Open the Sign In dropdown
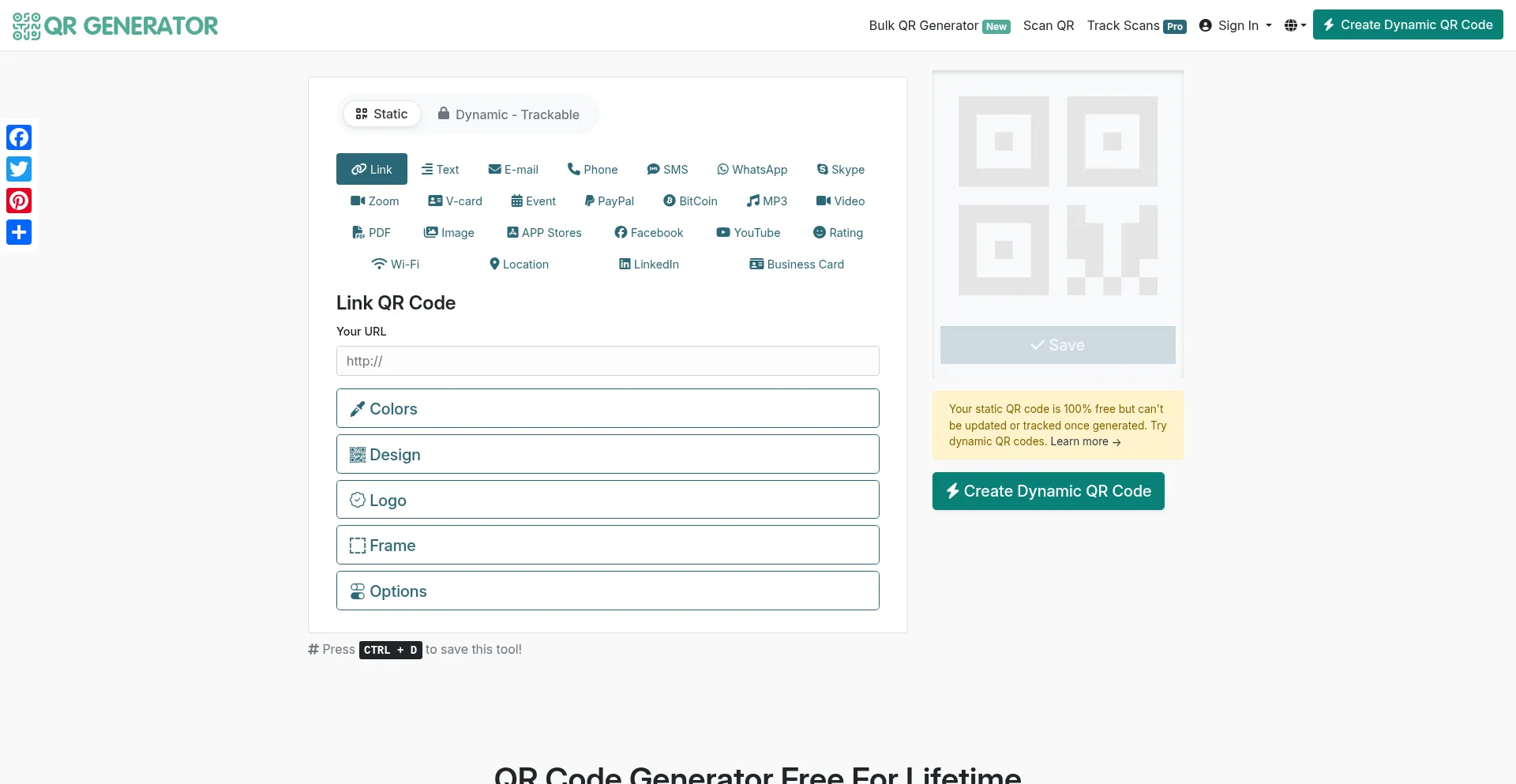 click(x=1236, y=25)
